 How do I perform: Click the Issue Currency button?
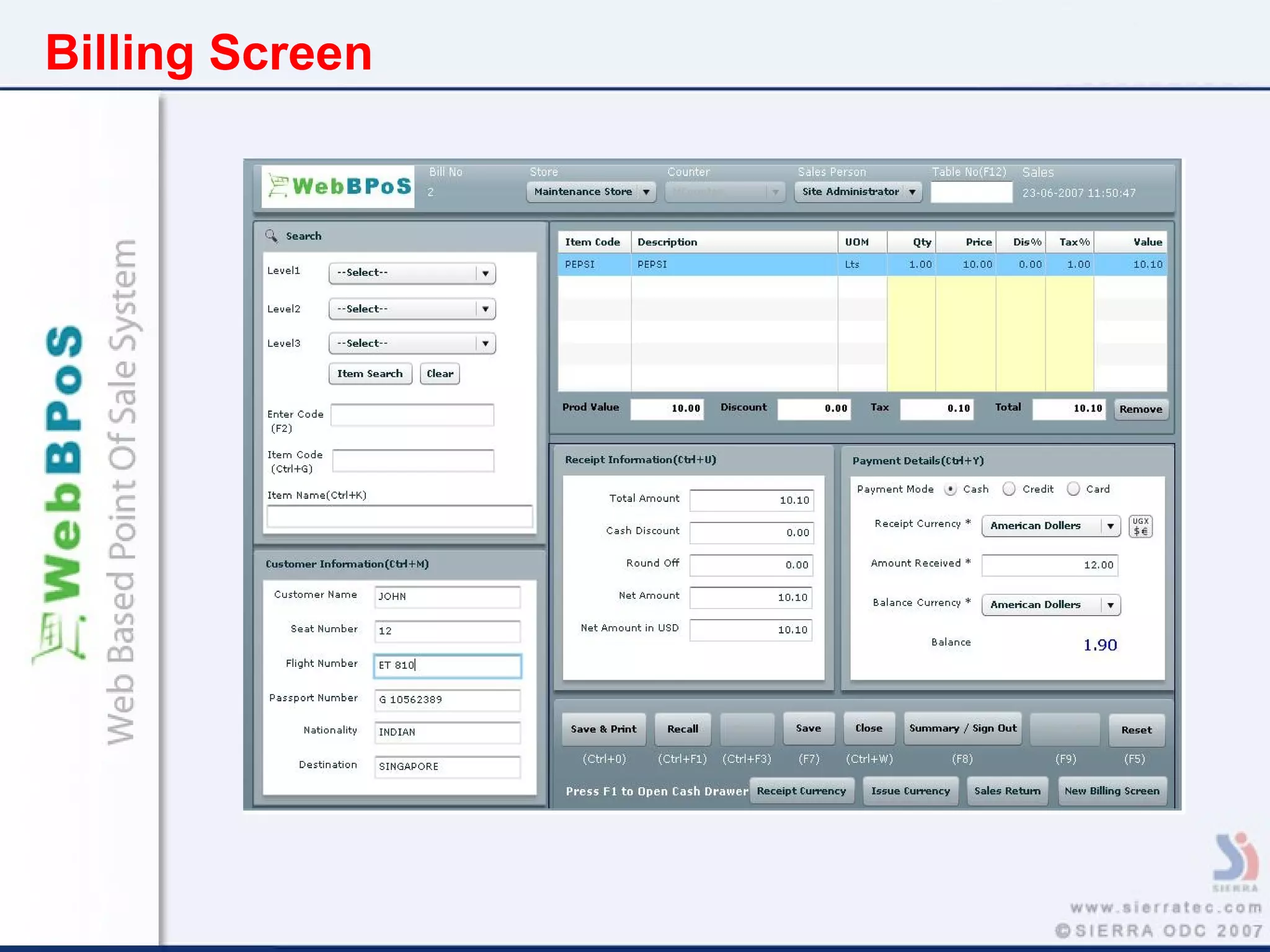tap(910, 791)
